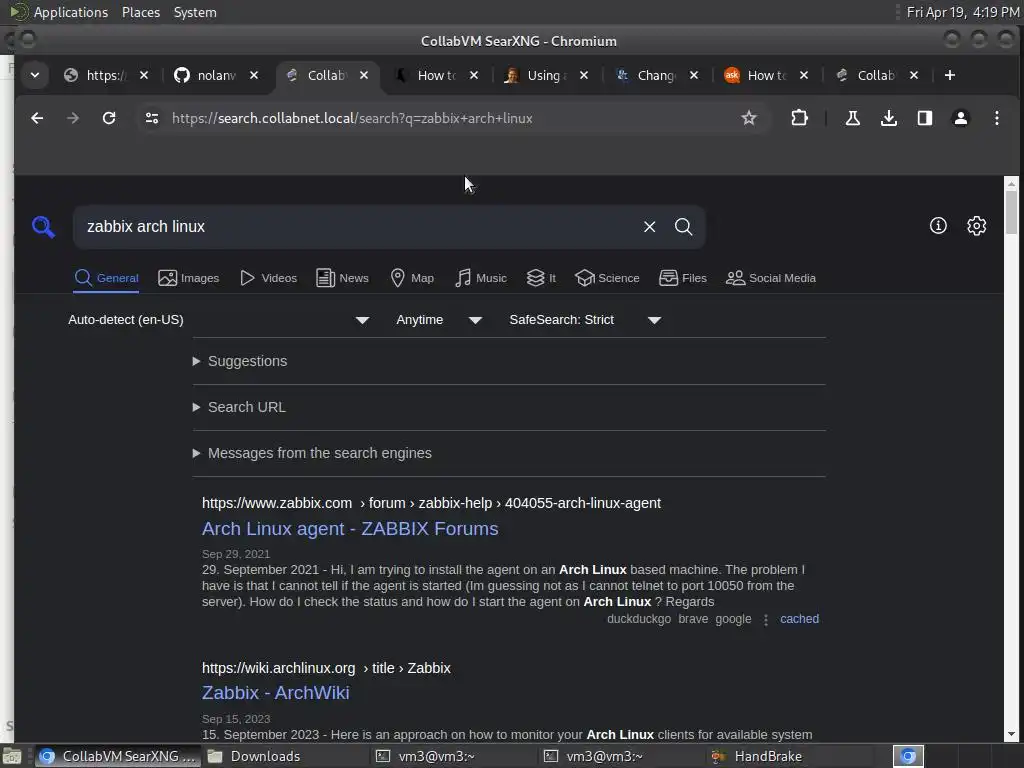The image size is (1024, 768).
Task: Select the Images search category
Action: (189, 278)
